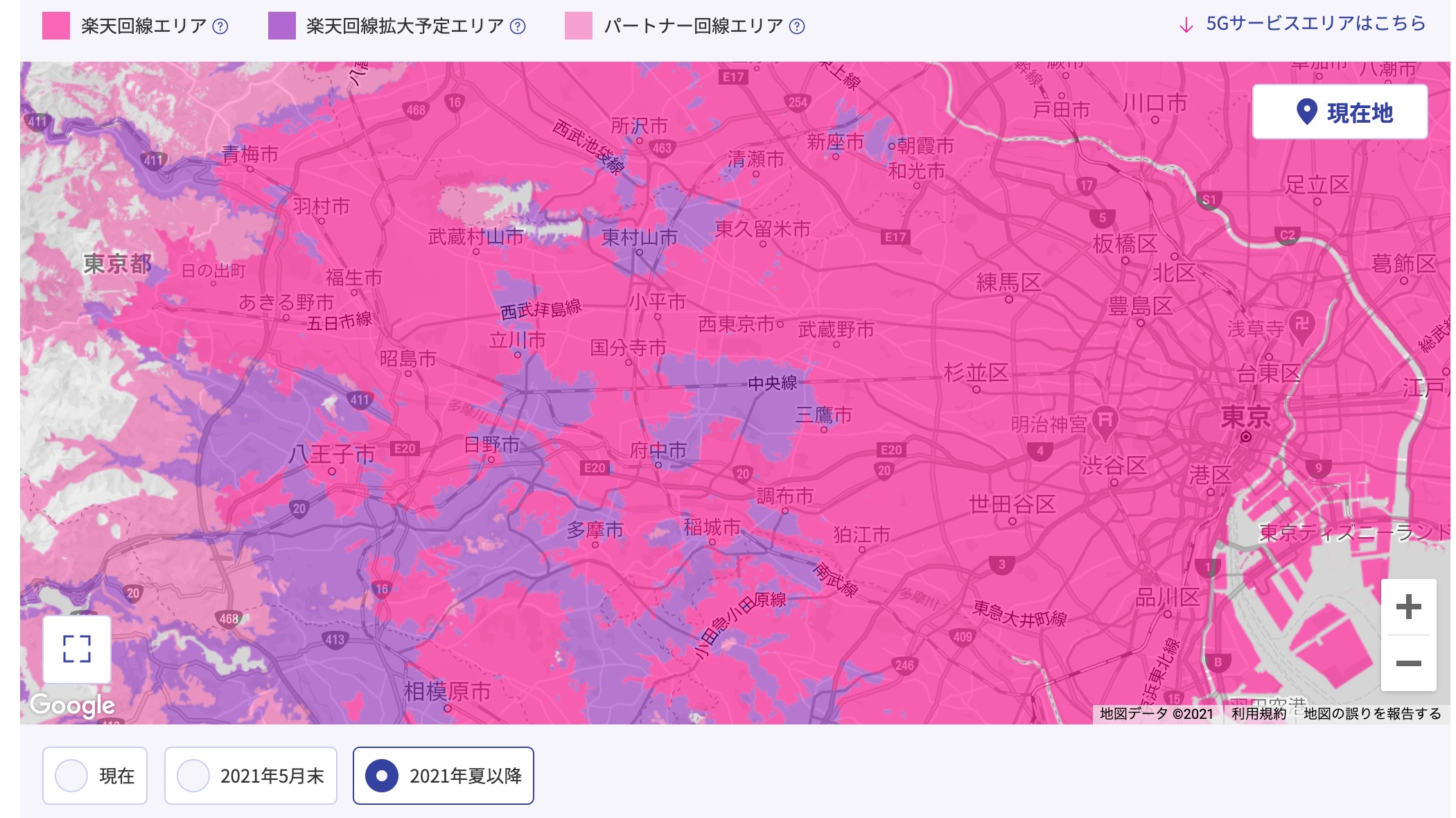The width and height of the screenshot is (1456, 818).
Task: Click the 明治神宮 shrine map marker
Action: pos(1105,421)
